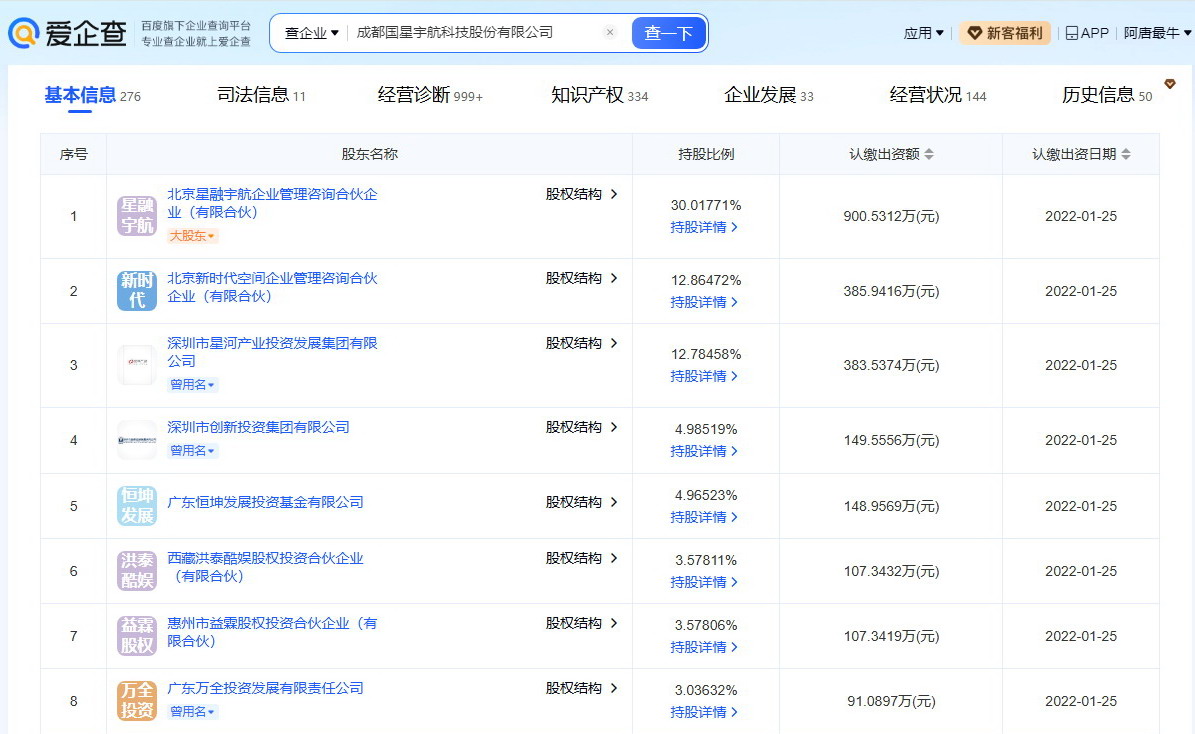Open the 阿唐最牛 account dropdown
The image size is (1195, 734).
[x=1157, y=33]
